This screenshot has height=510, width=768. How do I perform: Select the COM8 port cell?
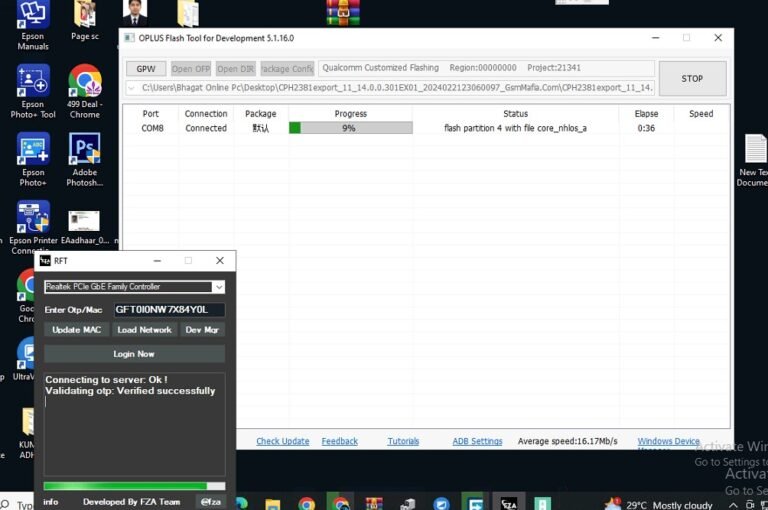(x=152, y=128)
